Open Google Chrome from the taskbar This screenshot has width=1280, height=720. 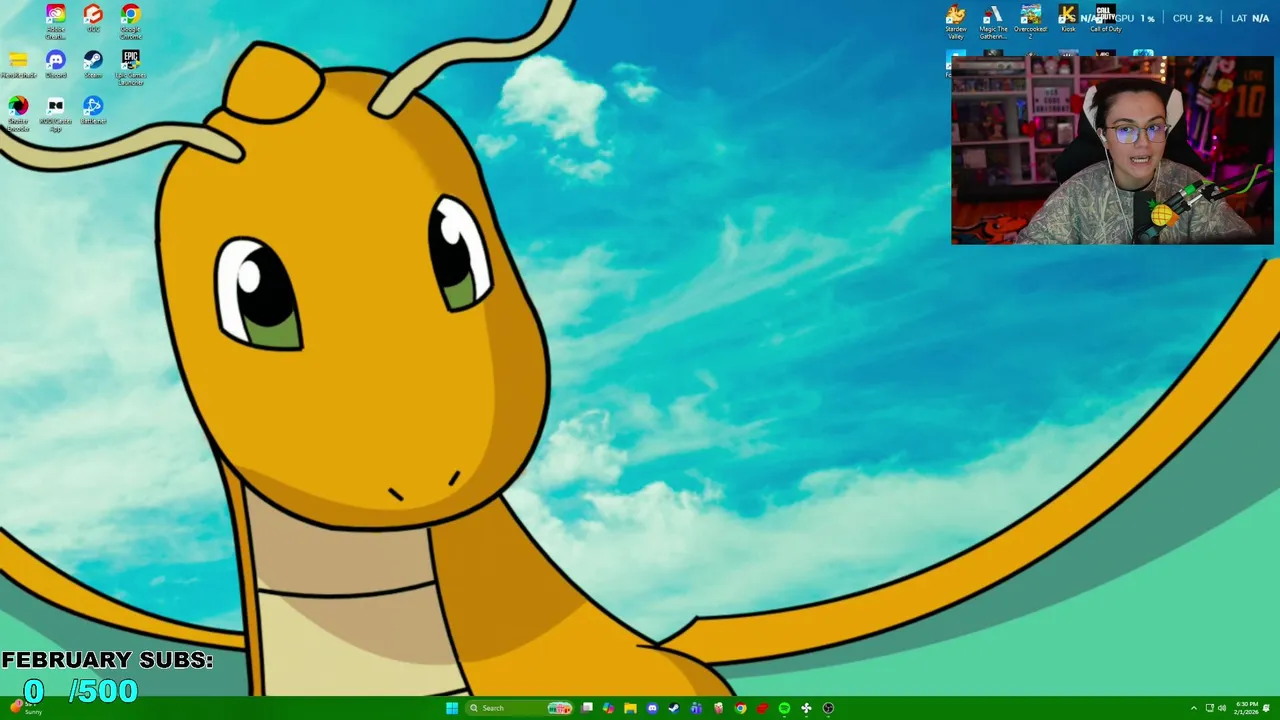[x=740, y=708]
